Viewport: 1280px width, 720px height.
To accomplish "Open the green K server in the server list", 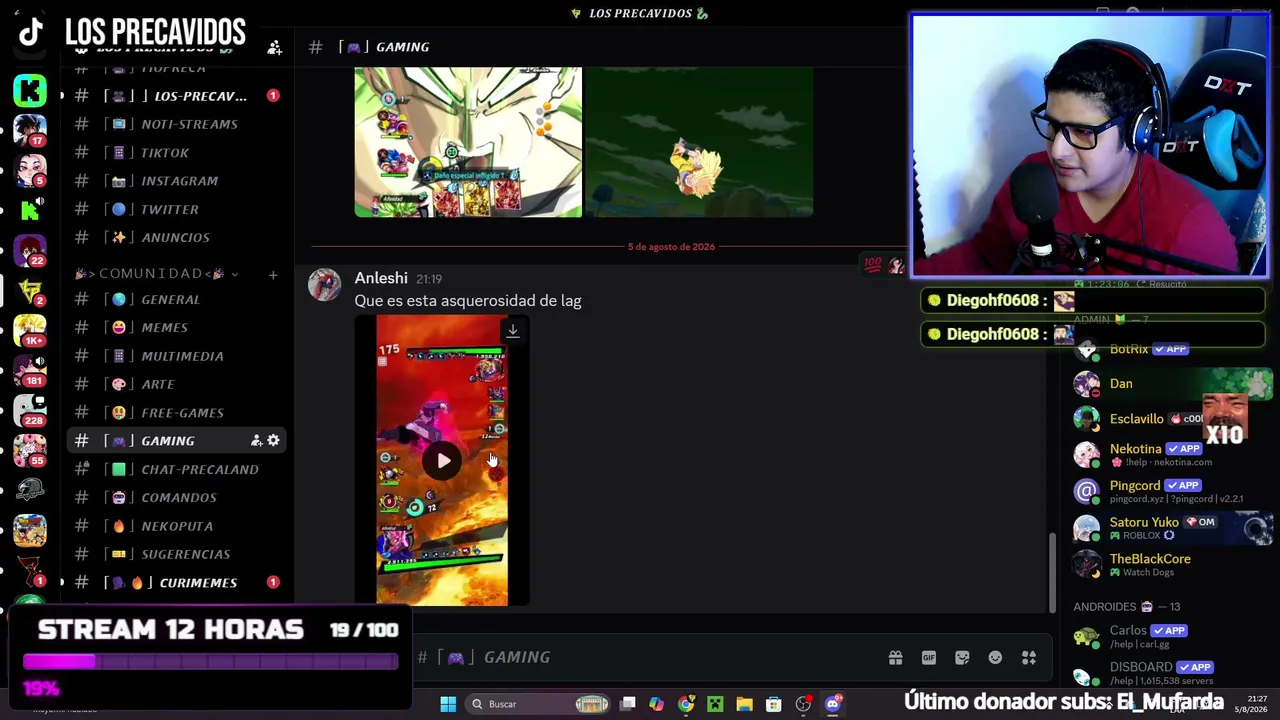I will pos(30,90).
